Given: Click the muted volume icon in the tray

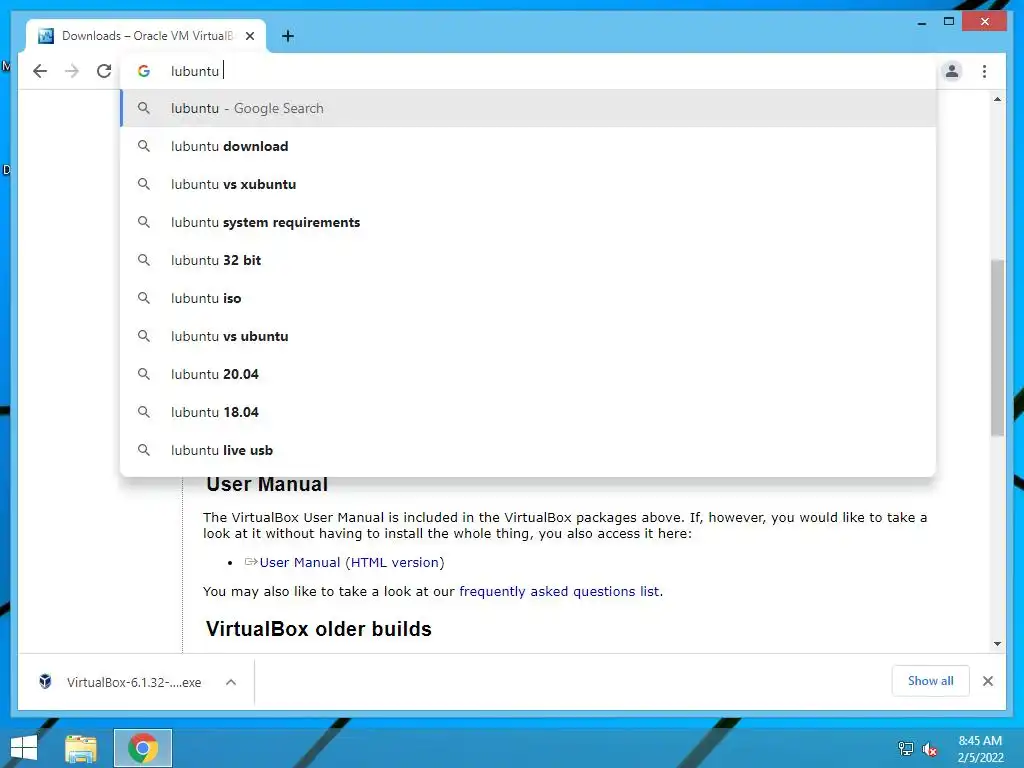Looking at the screenshot, I should pos(929,749).
